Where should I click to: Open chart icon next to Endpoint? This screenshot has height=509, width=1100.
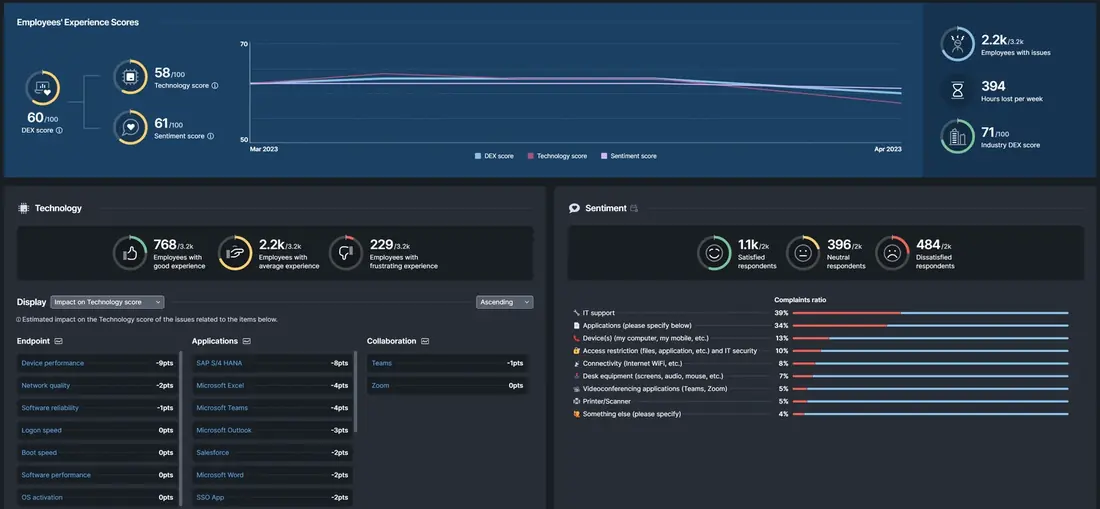[x=59, y=341]
